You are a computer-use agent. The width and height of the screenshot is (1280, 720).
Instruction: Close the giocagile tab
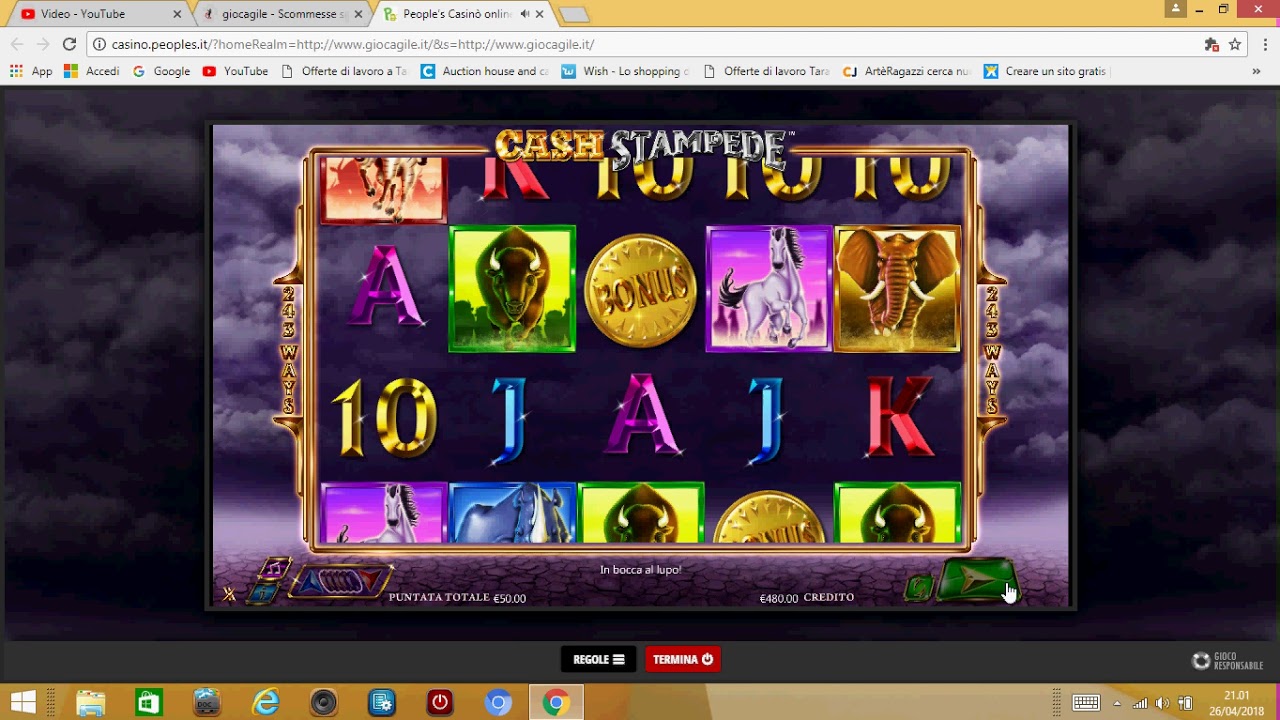tap(358, 14)
